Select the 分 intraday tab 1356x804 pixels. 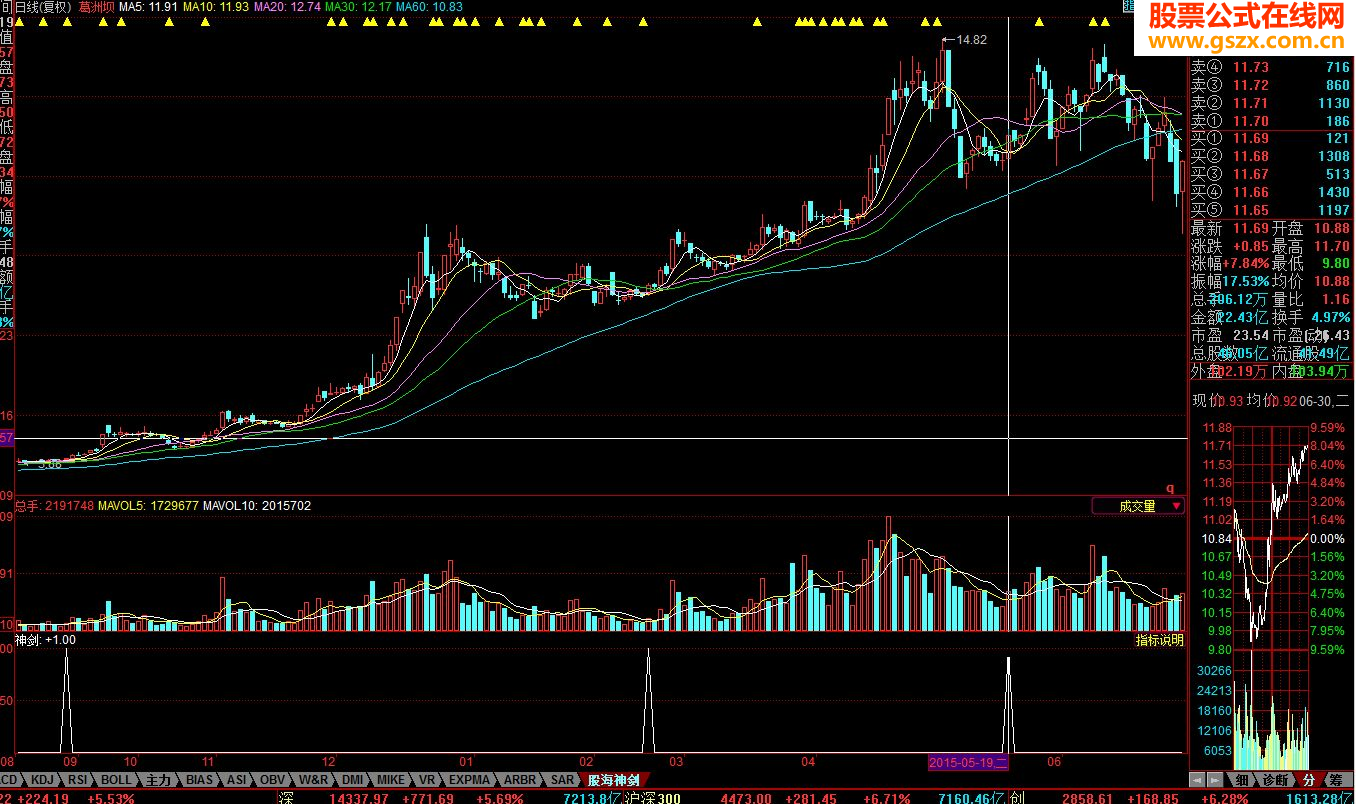click(1308, 779)
